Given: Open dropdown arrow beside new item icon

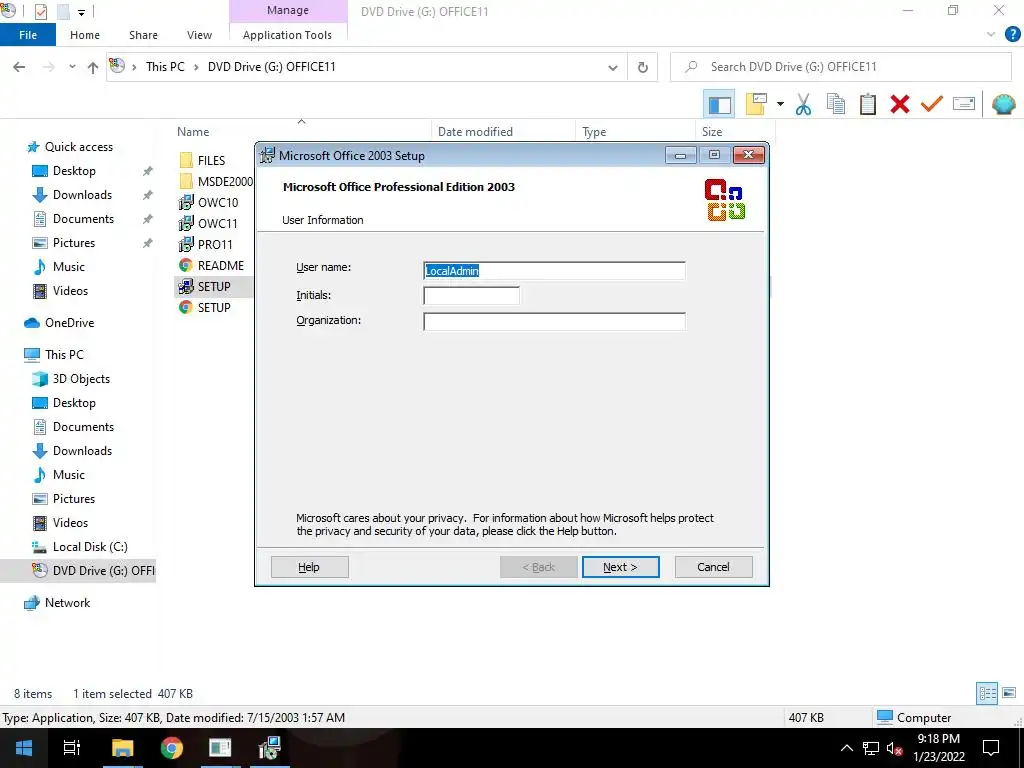Looking at the screenshot, I should point(780,104).
